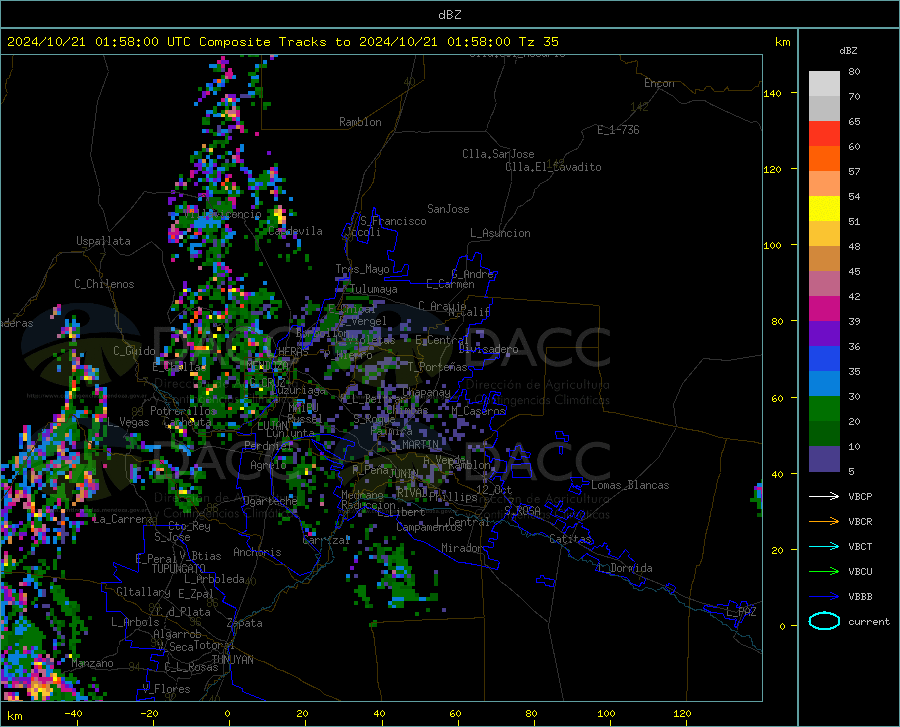Screen dimensions: 900x727
Task: Click the white VBCP arrow in legend
Action: coord(824,496)
